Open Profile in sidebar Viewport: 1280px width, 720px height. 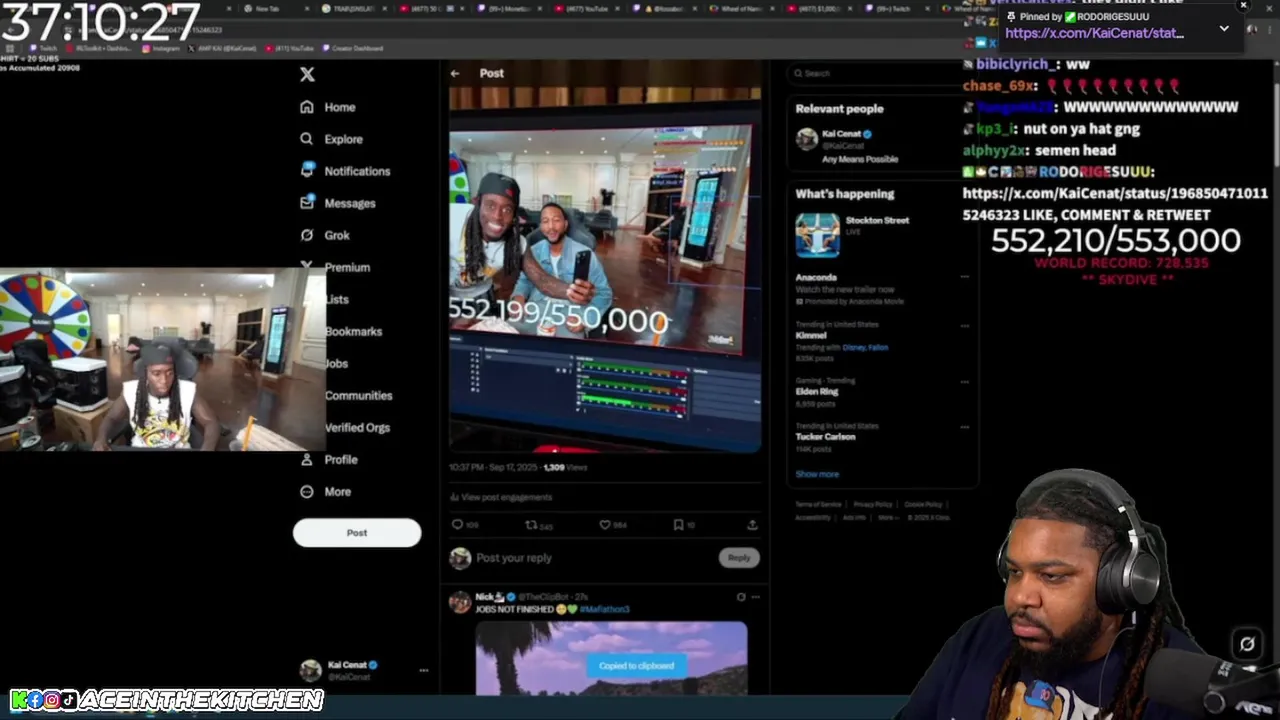341,459
